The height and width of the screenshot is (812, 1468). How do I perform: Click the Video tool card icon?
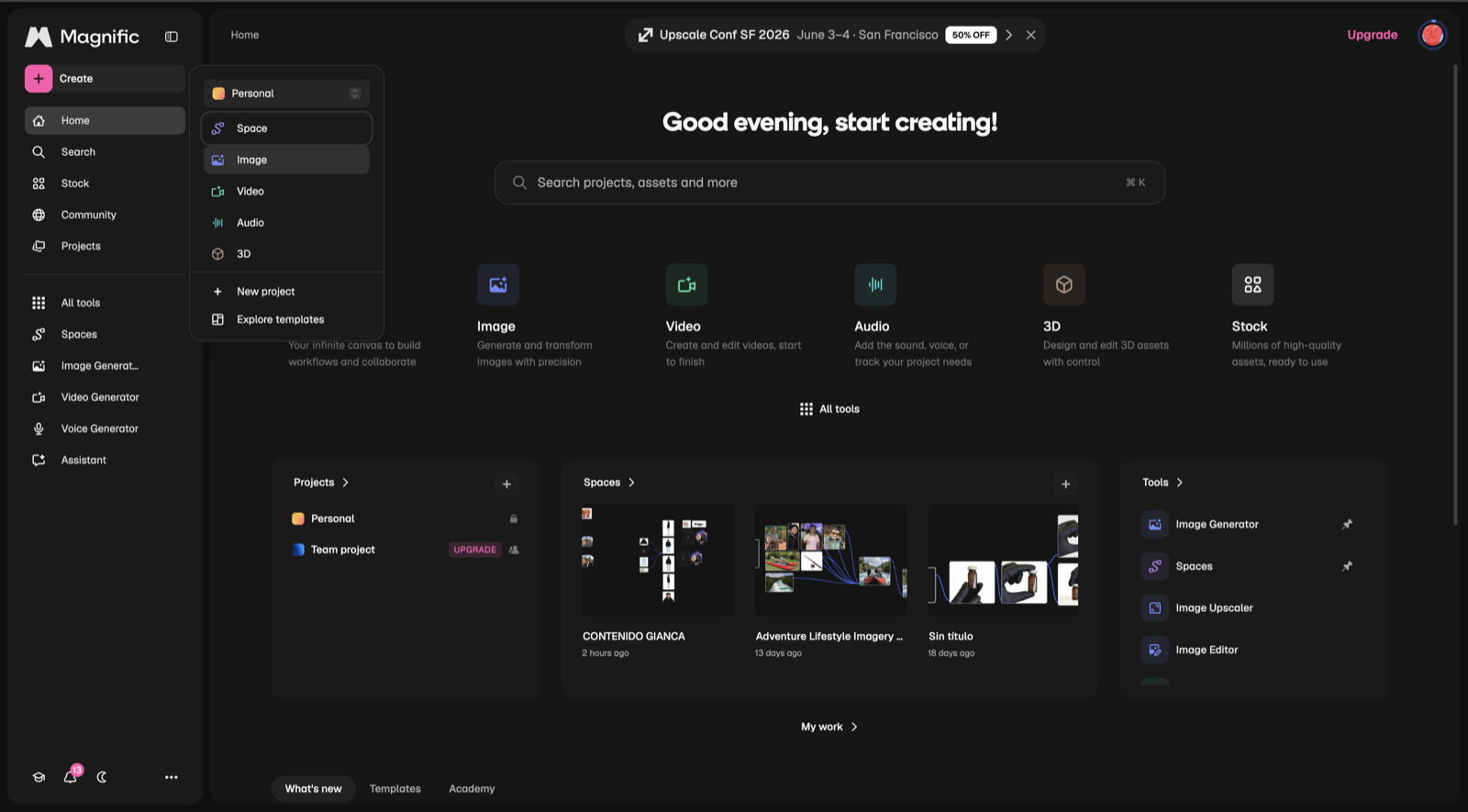click(x=686, y=284)
